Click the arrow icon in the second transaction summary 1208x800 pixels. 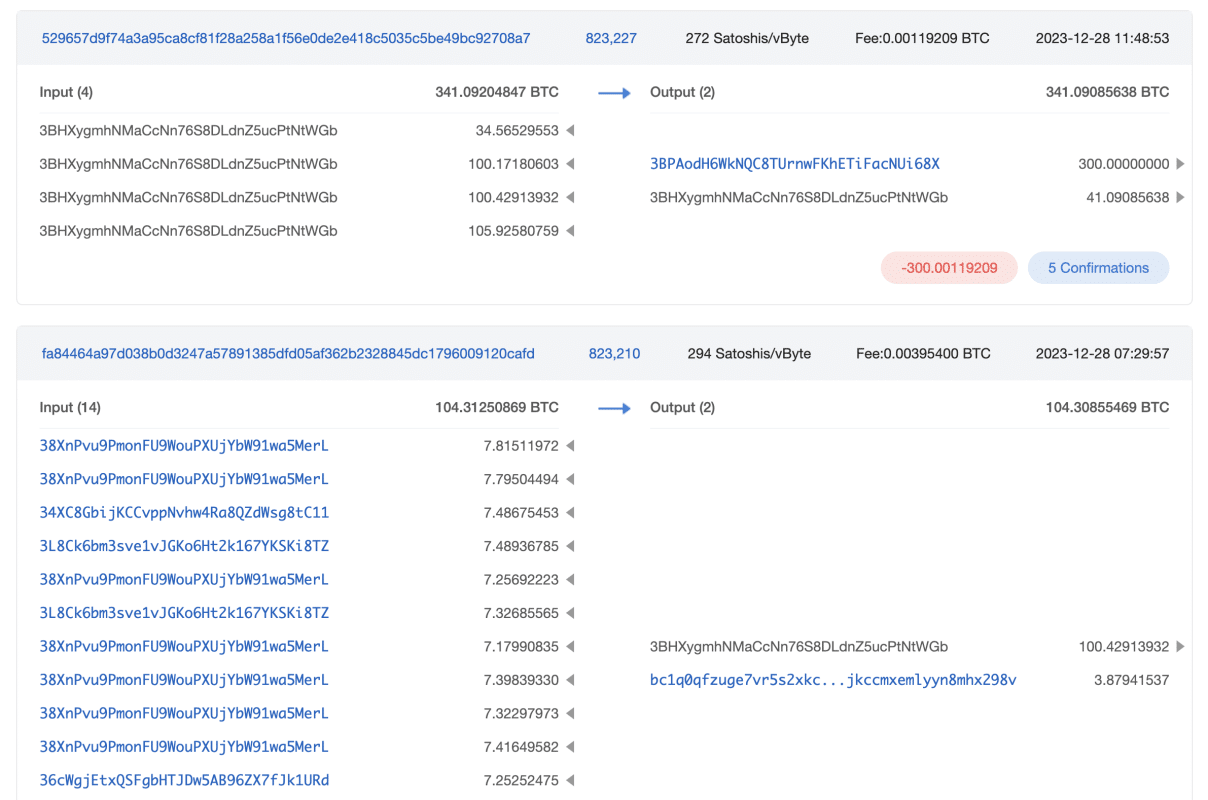(x=614, y=407)
